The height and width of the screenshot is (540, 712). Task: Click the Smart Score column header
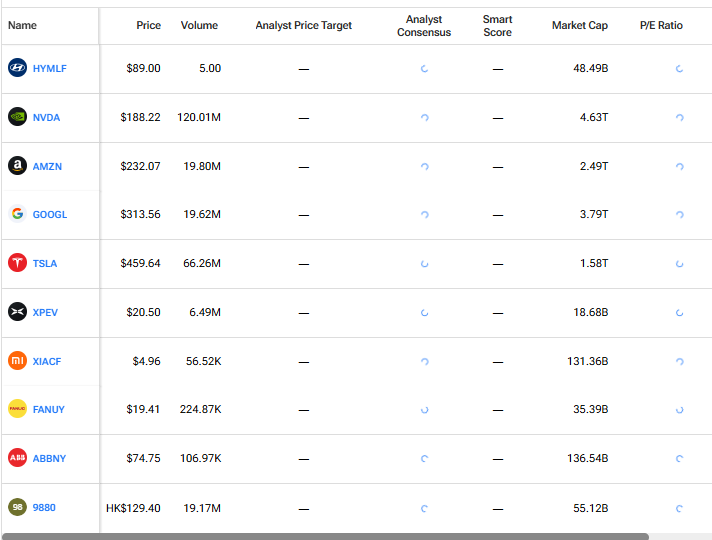pyautogui.click(x=497, y=26)
